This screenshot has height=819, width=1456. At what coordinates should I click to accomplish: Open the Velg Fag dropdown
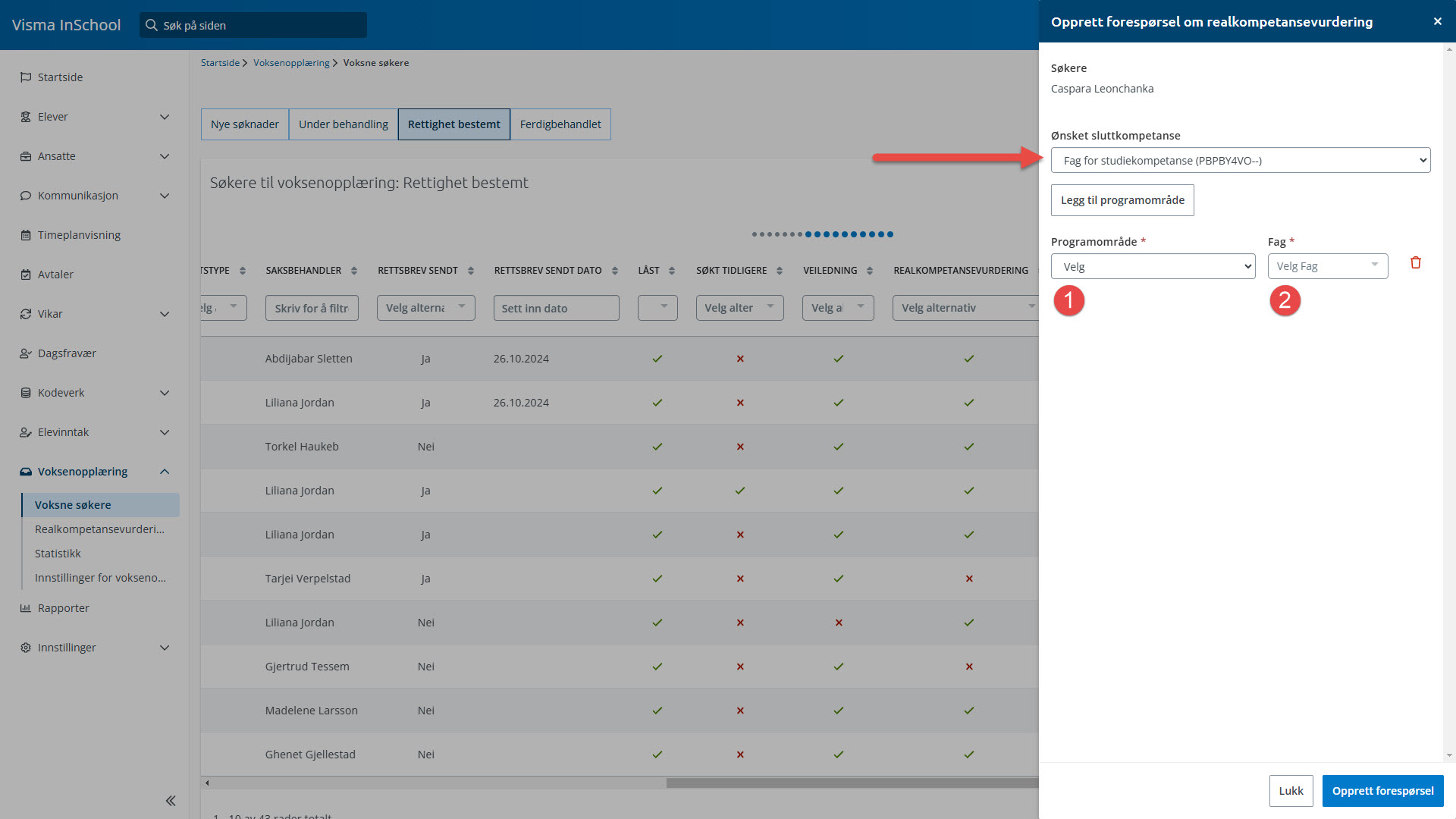[1328, 266]
